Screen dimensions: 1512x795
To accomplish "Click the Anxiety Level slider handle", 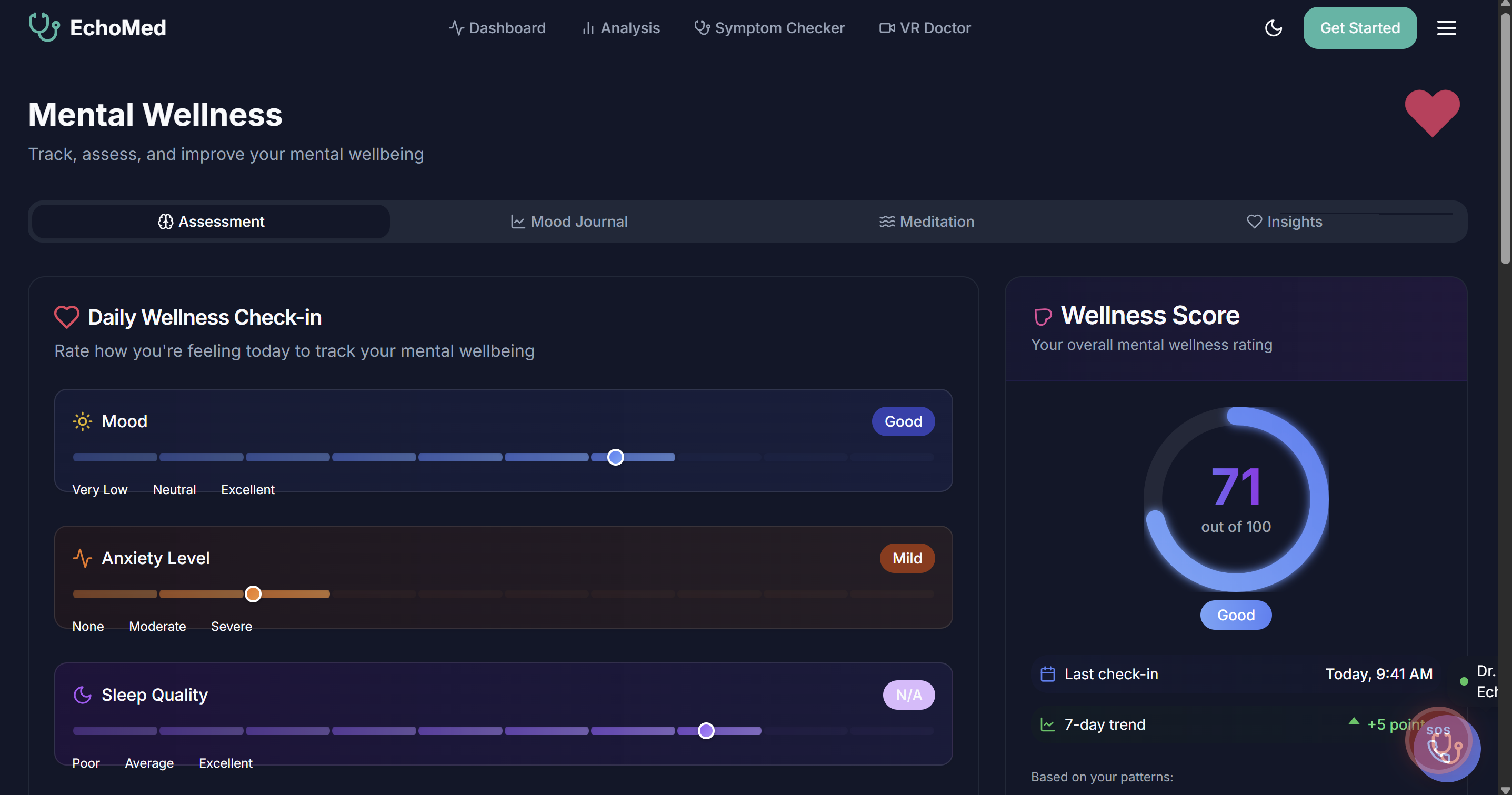I will [253, 594].
